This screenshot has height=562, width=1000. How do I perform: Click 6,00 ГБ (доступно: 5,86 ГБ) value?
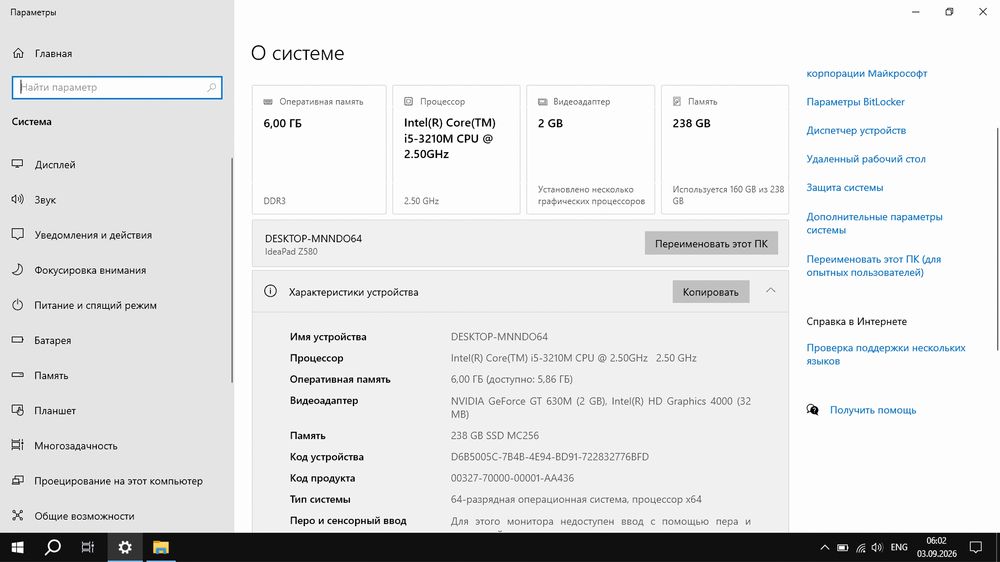511,379
